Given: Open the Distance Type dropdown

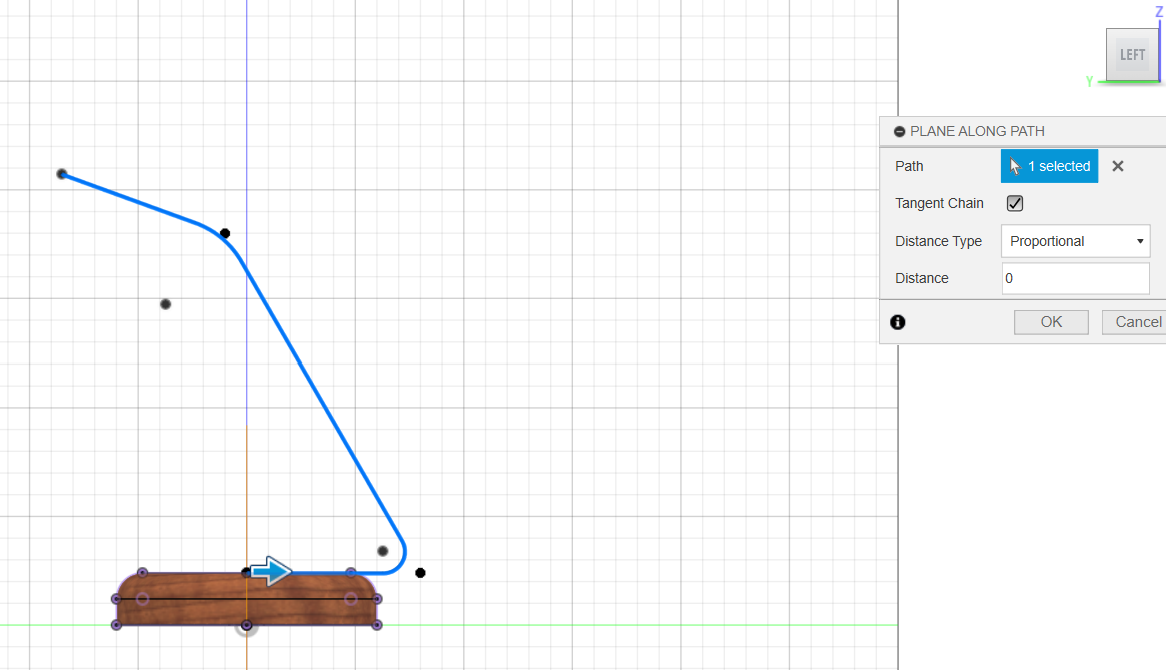Looking at the screenshot, I should [x=1075, y=241].
